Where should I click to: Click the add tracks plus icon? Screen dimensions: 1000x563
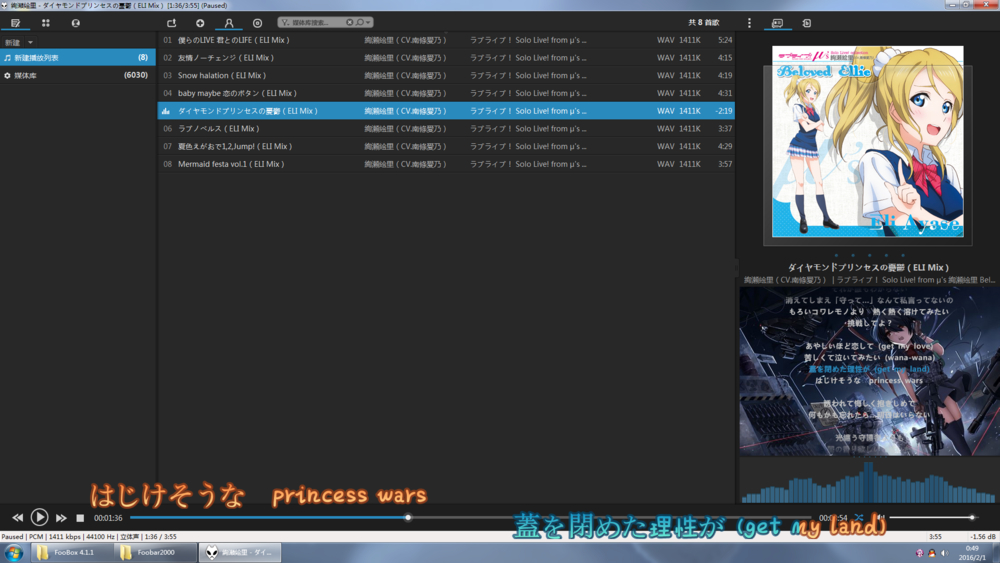[x=200, y=23]
